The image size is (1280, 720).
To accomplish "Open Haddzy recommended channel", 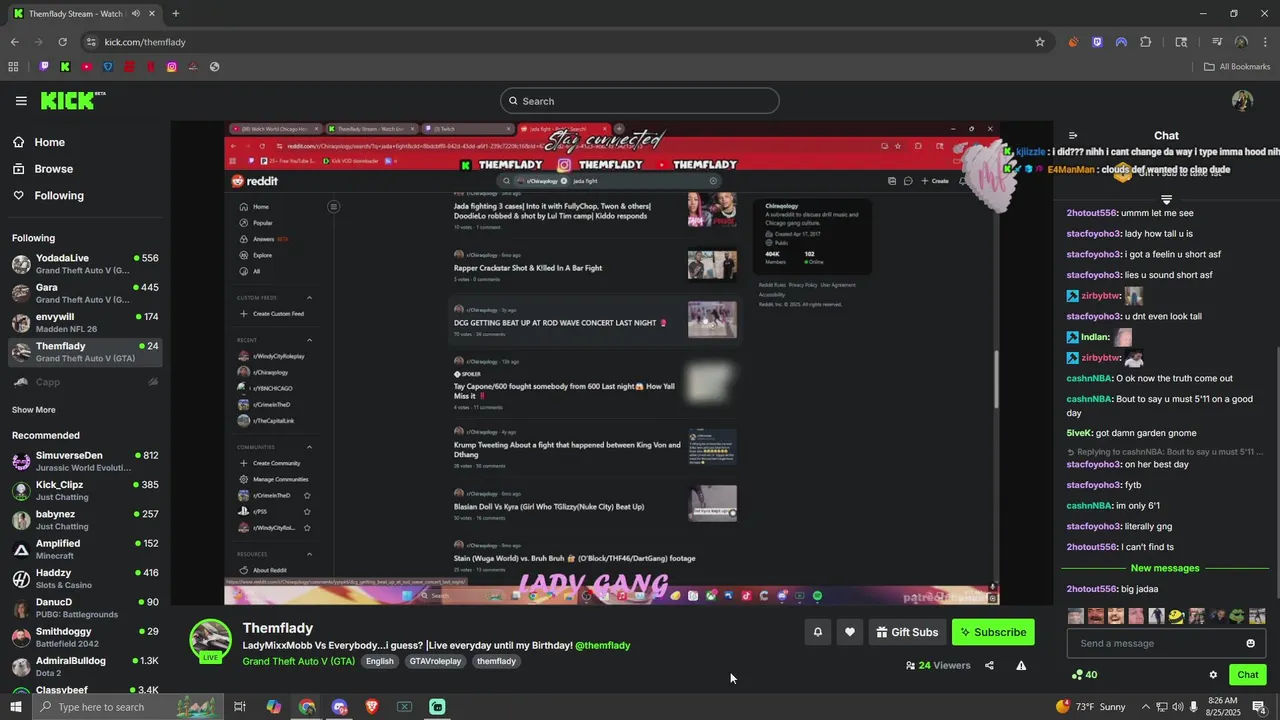I will pos(85,578).
